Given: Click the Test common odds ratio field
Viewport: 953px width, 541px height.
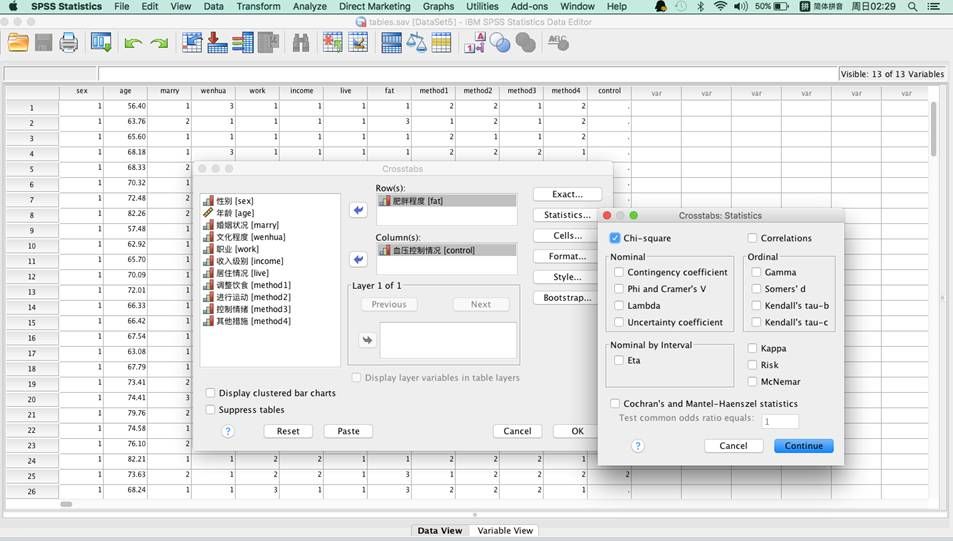Looking at the screenshot, I should (780, 421).
